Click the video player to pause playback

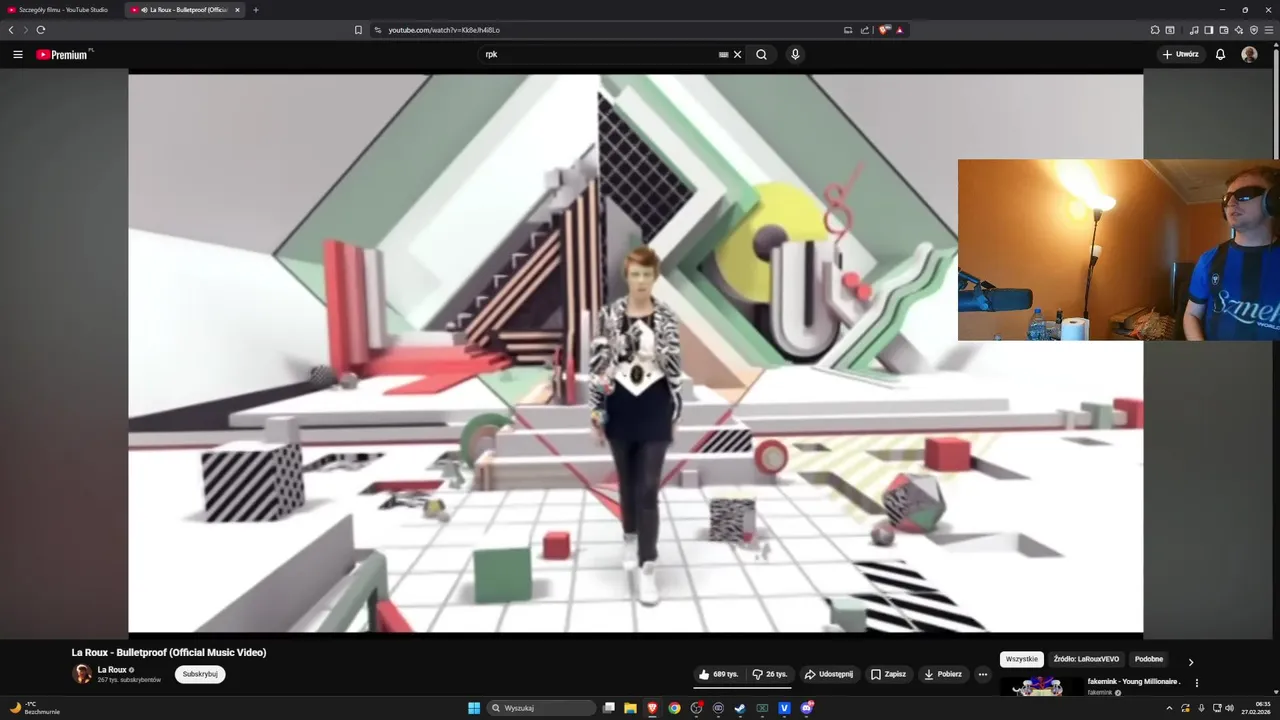635,352
